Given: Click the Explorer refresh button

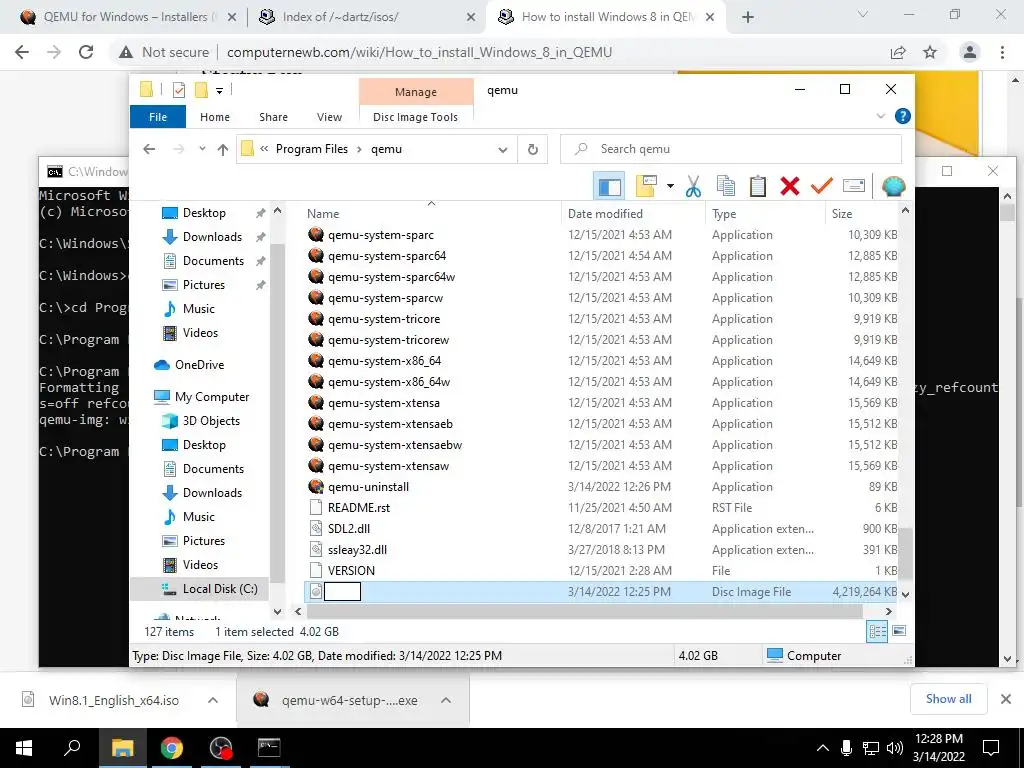Looking at the screenshot, I should click(533, 150).
